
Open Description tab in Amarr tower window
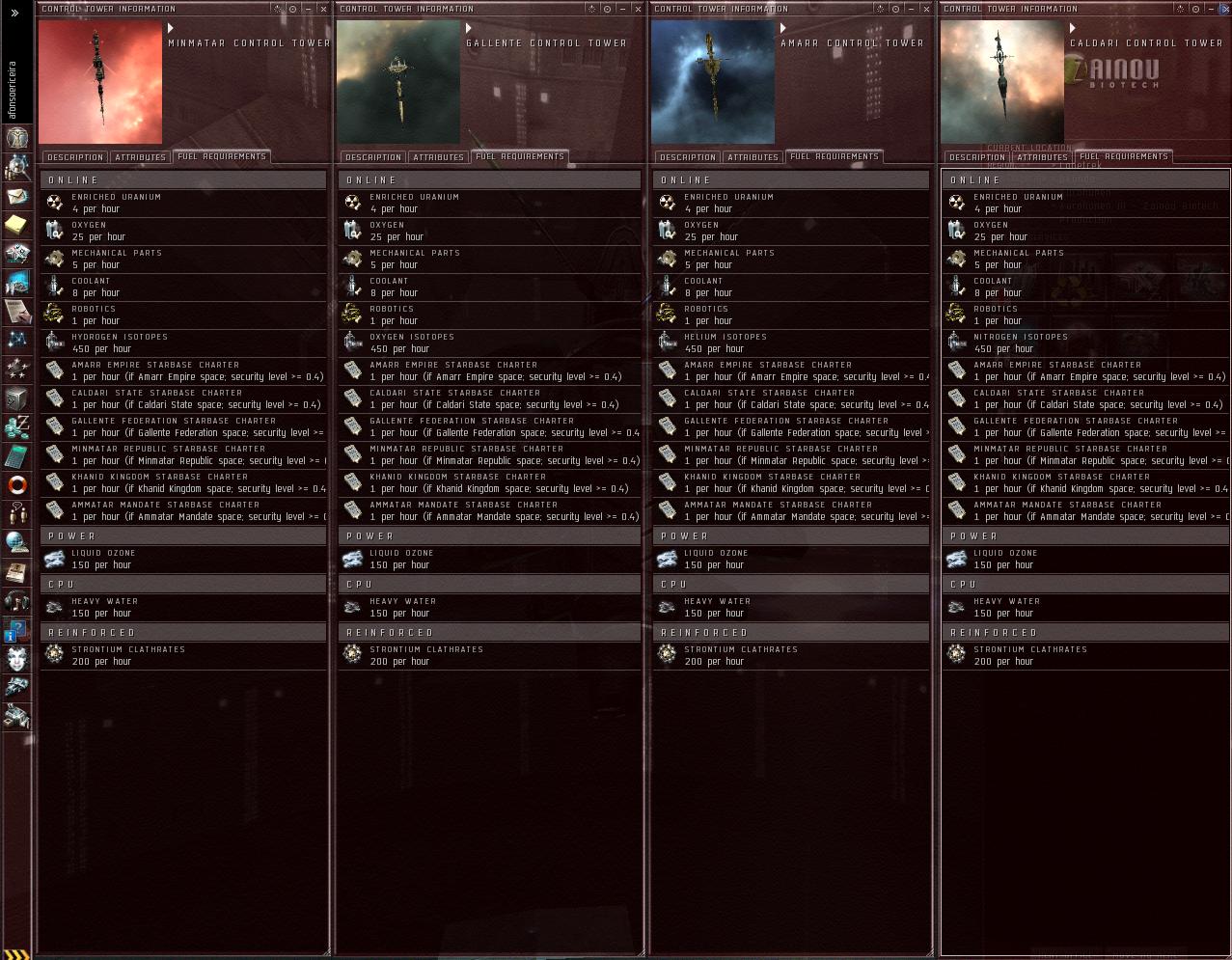[x=688, y=157]
